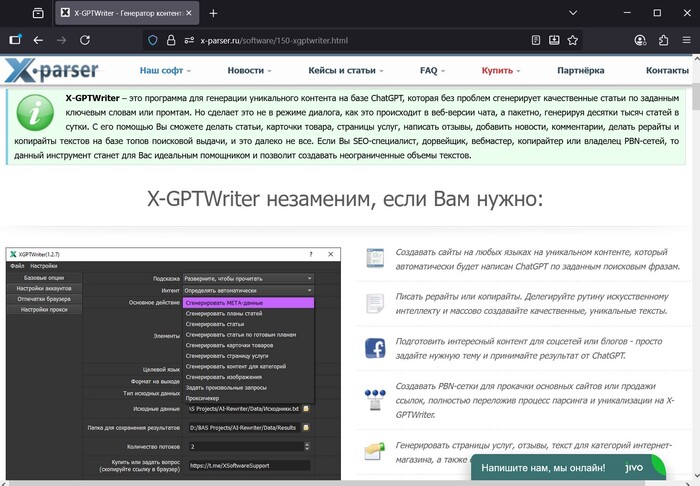Click the address bar URL field
This screenshot has width=700, height=486.
coord(362,40)
